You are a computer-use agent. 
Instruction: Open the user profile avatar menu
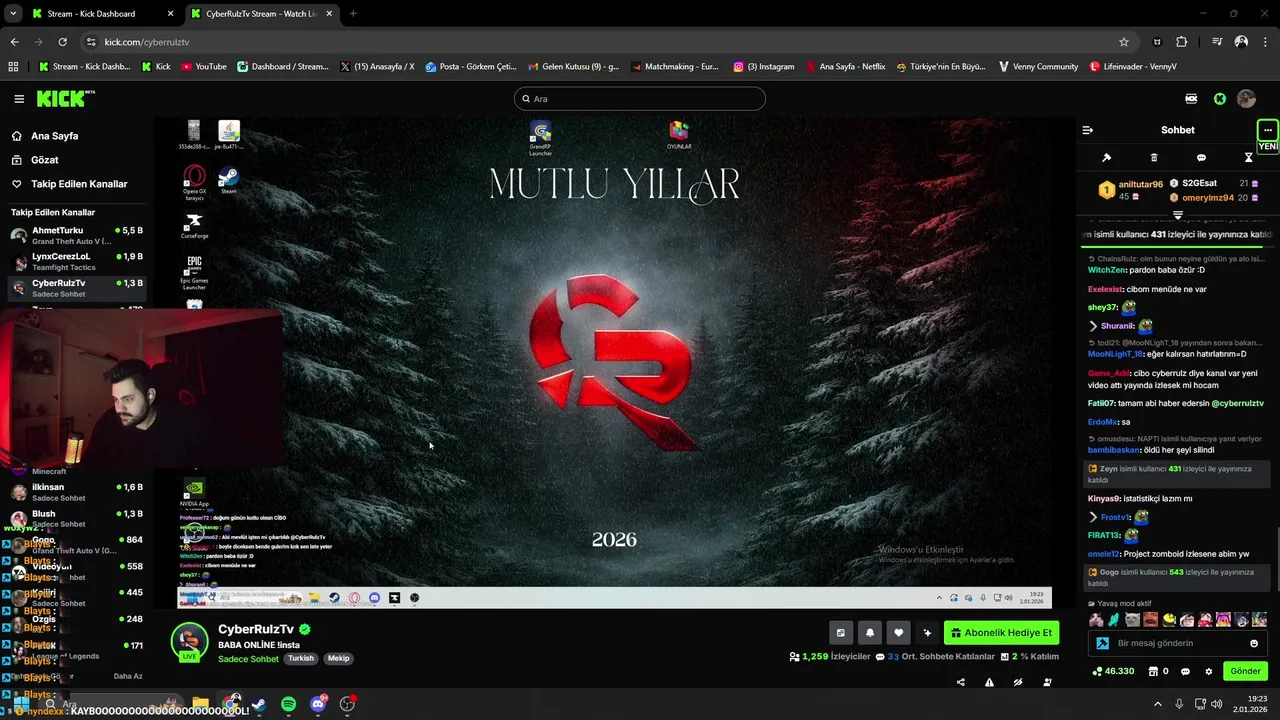[x=1246, y=99]
